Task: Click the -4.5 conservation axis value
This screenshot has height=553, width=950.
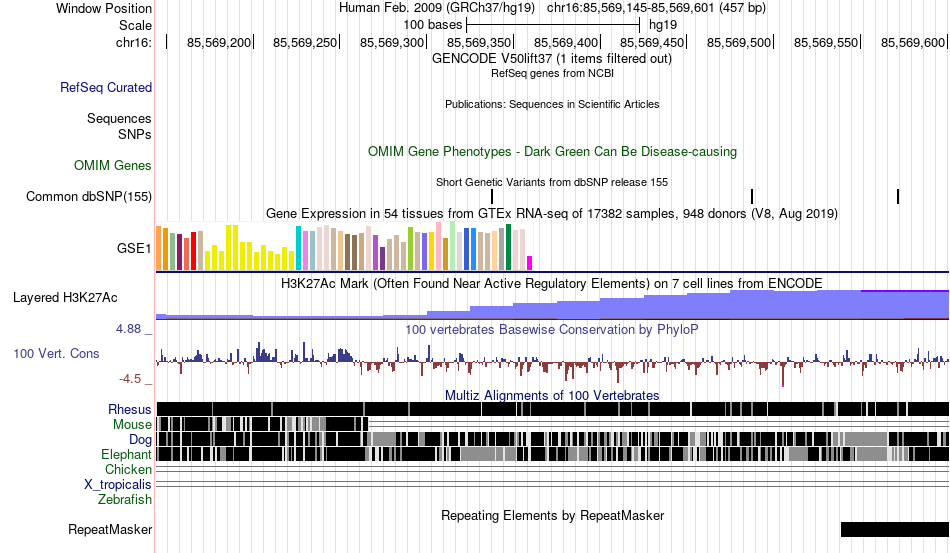Action: 130,379
